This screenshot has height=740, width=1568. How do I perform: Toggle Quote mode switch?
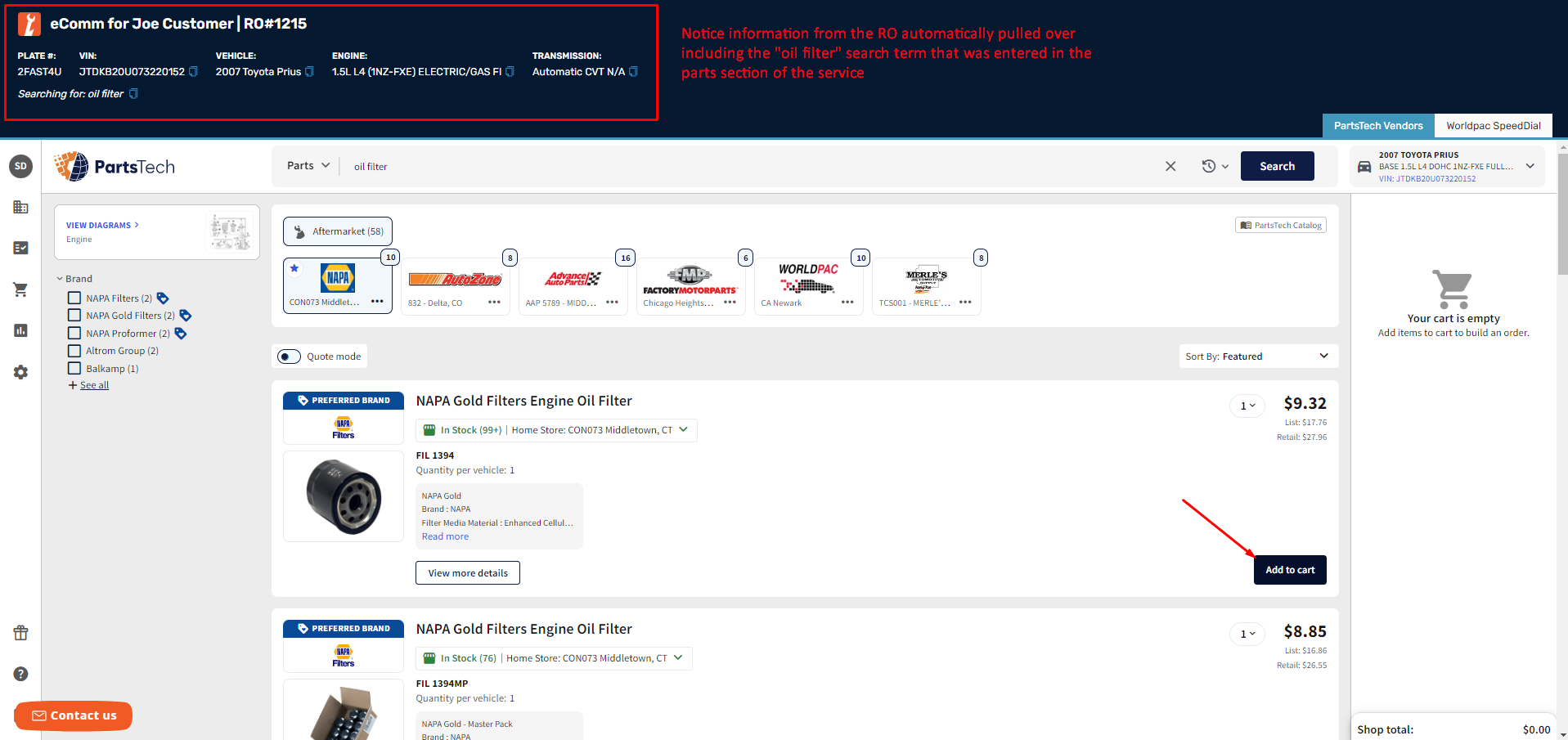[x=289, y=357]
